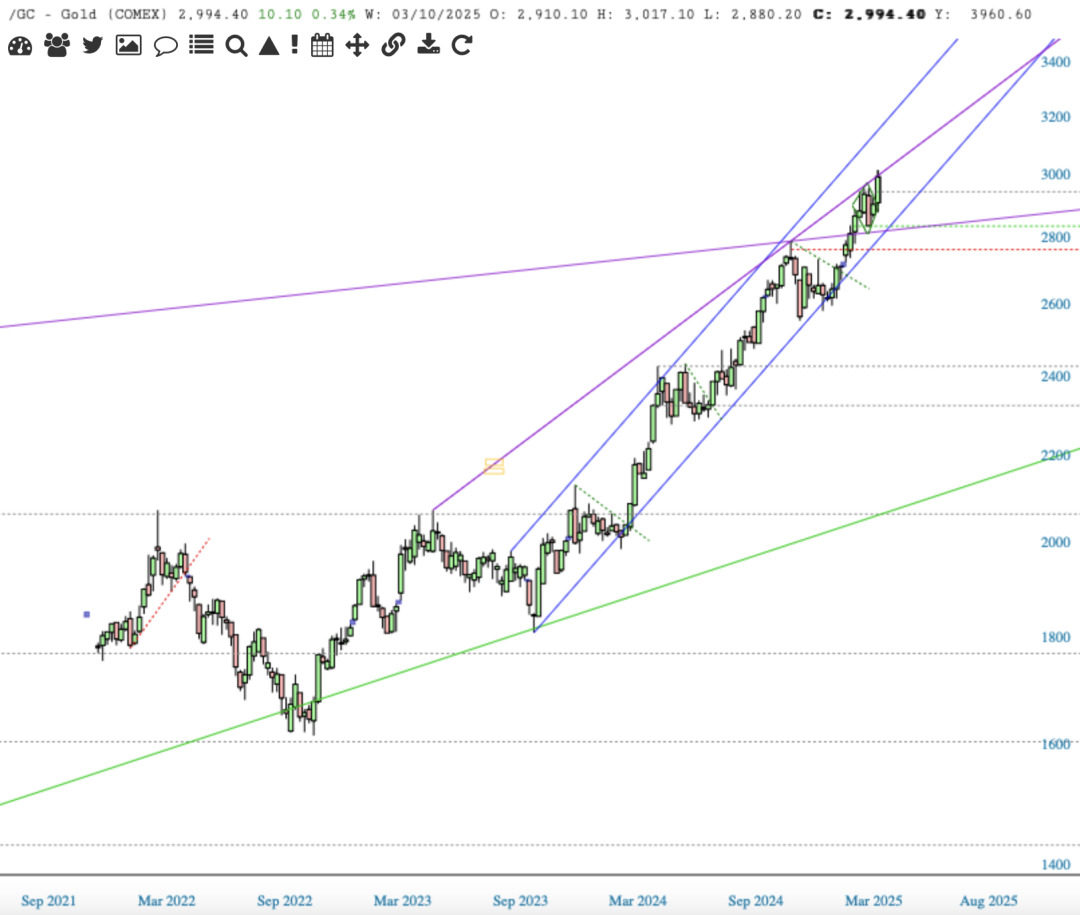
Task: Click the chain link icon
Action: tap(393, 45)
